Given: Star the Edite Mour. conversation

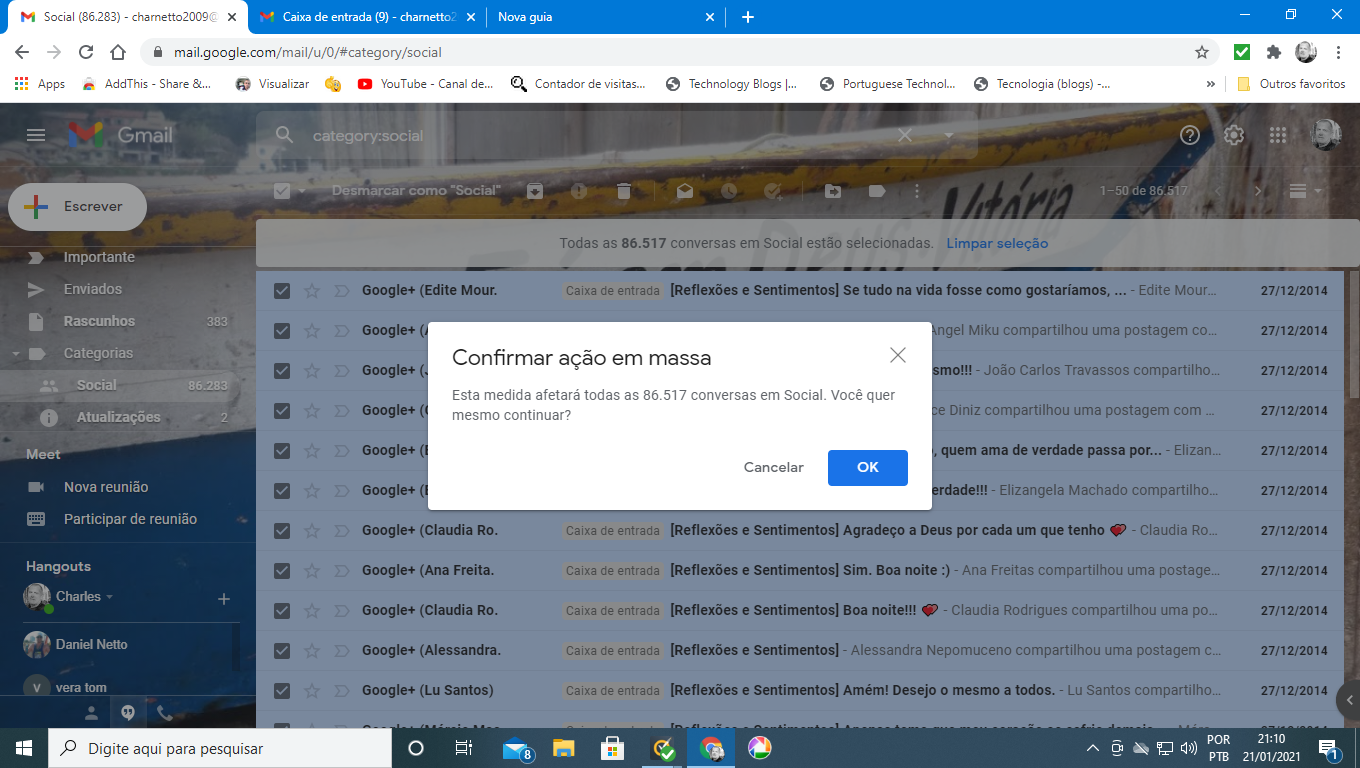Looking at the screenshot, I should [312, 290].
